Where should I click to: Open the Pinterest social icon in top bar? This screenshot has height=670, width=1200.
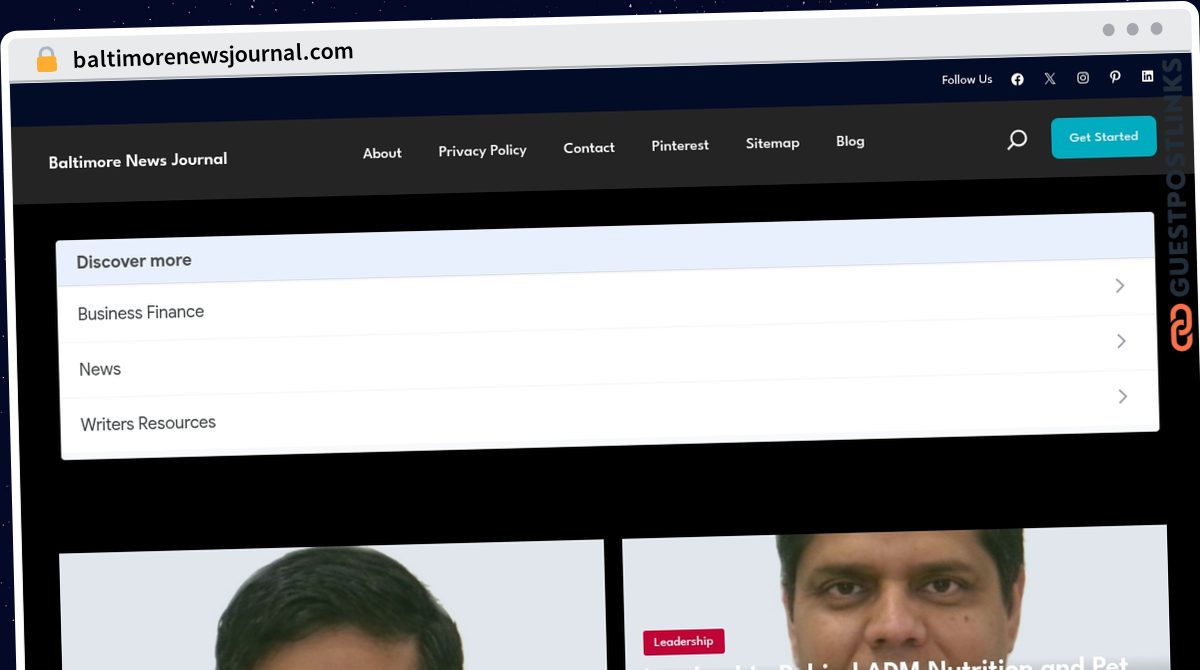[1115, 77]
